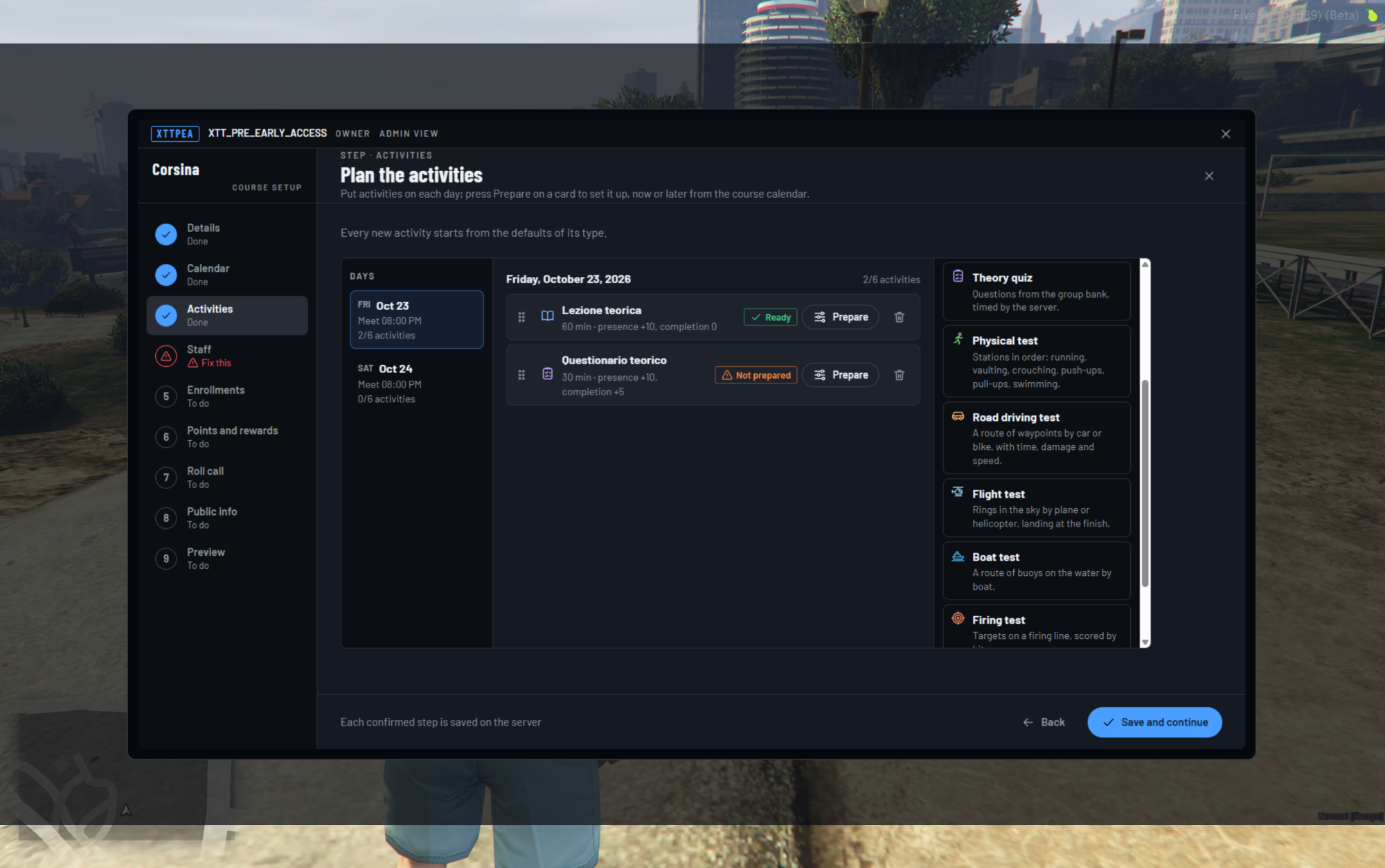This screenshot has height=868, width=1385.
Task: Click the Staff step warning icon
Action: click(166, 356)
